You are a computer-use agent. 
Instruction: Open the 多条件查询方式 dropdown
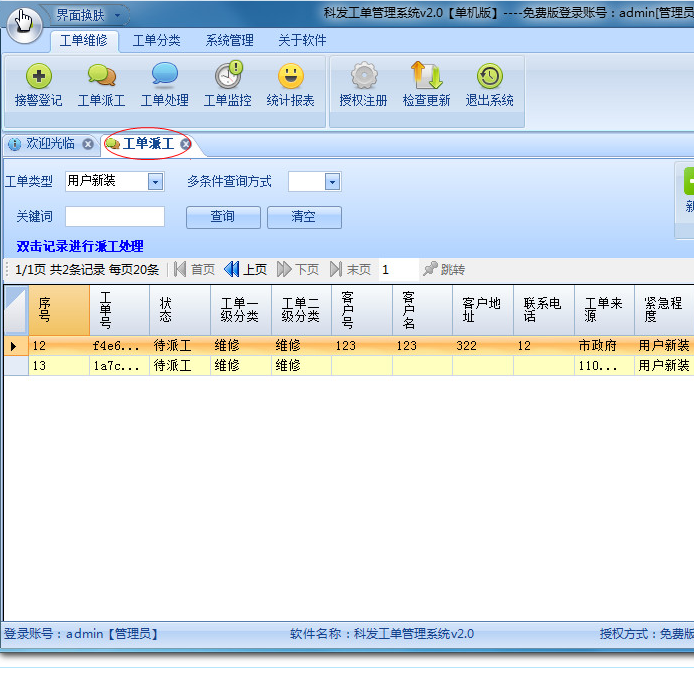pyautogui.click(x=332, y=182)
